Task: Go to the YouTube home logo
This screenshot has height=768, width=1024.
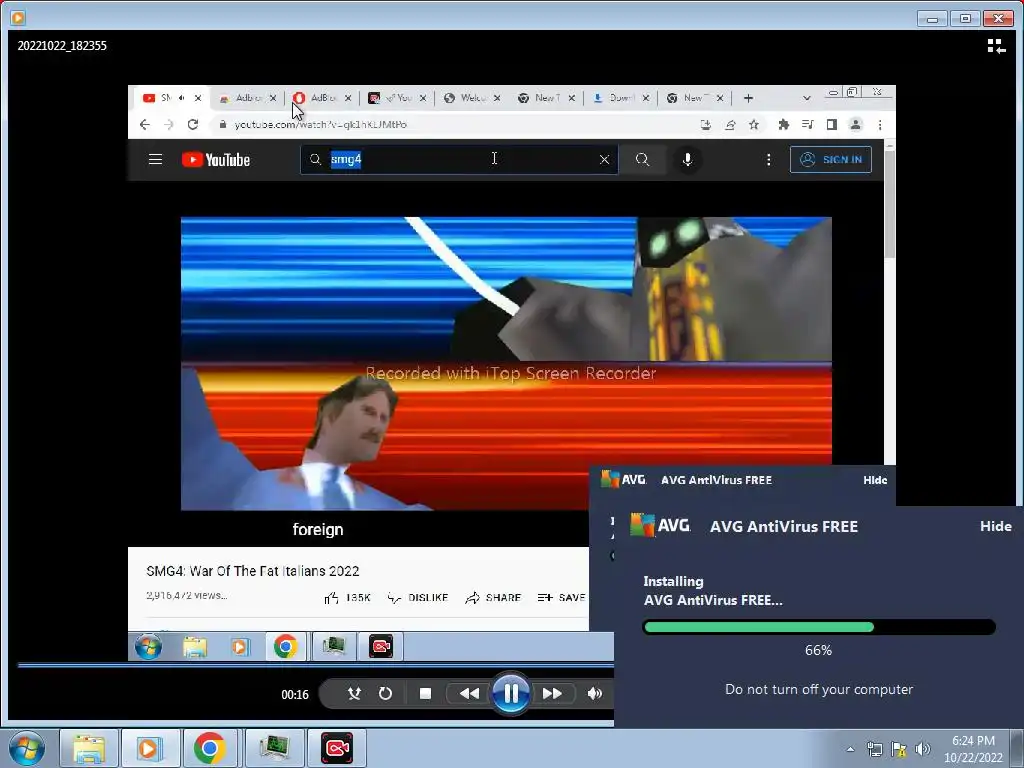Action: 216,159
